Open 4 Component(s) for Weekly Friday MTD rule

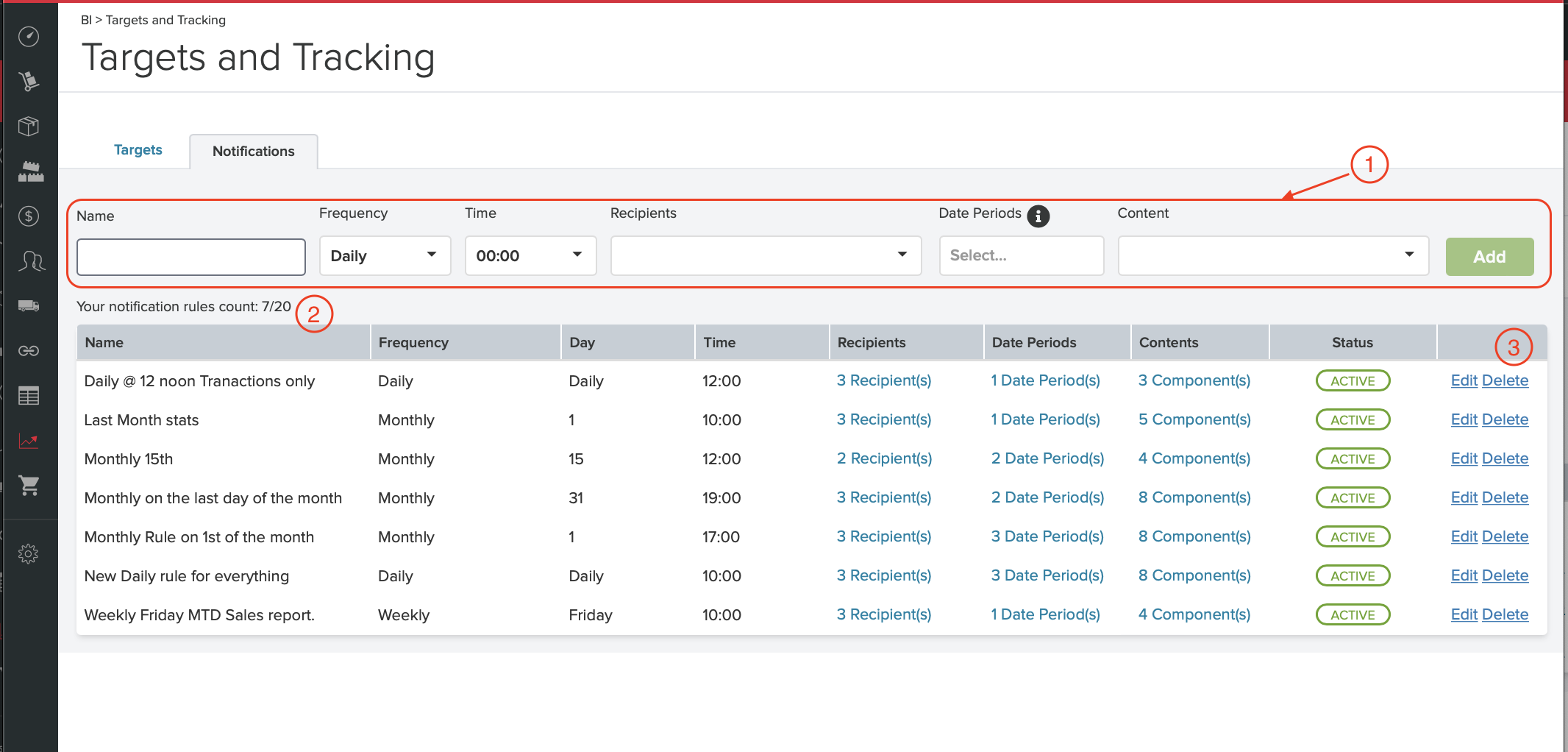tap(1194, 614)
